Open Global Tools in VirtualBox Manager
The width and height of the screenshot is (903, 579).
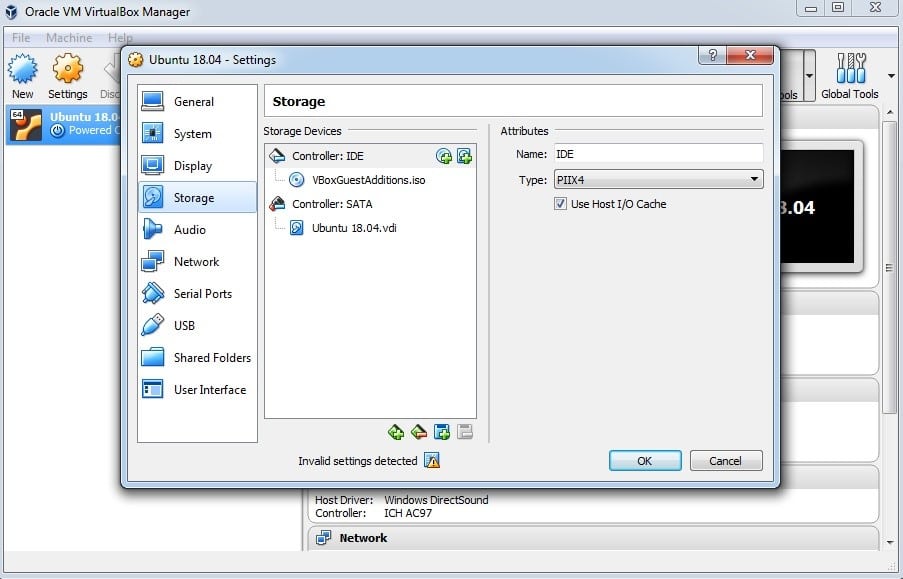pyautogui.click(x=849, y=76)
